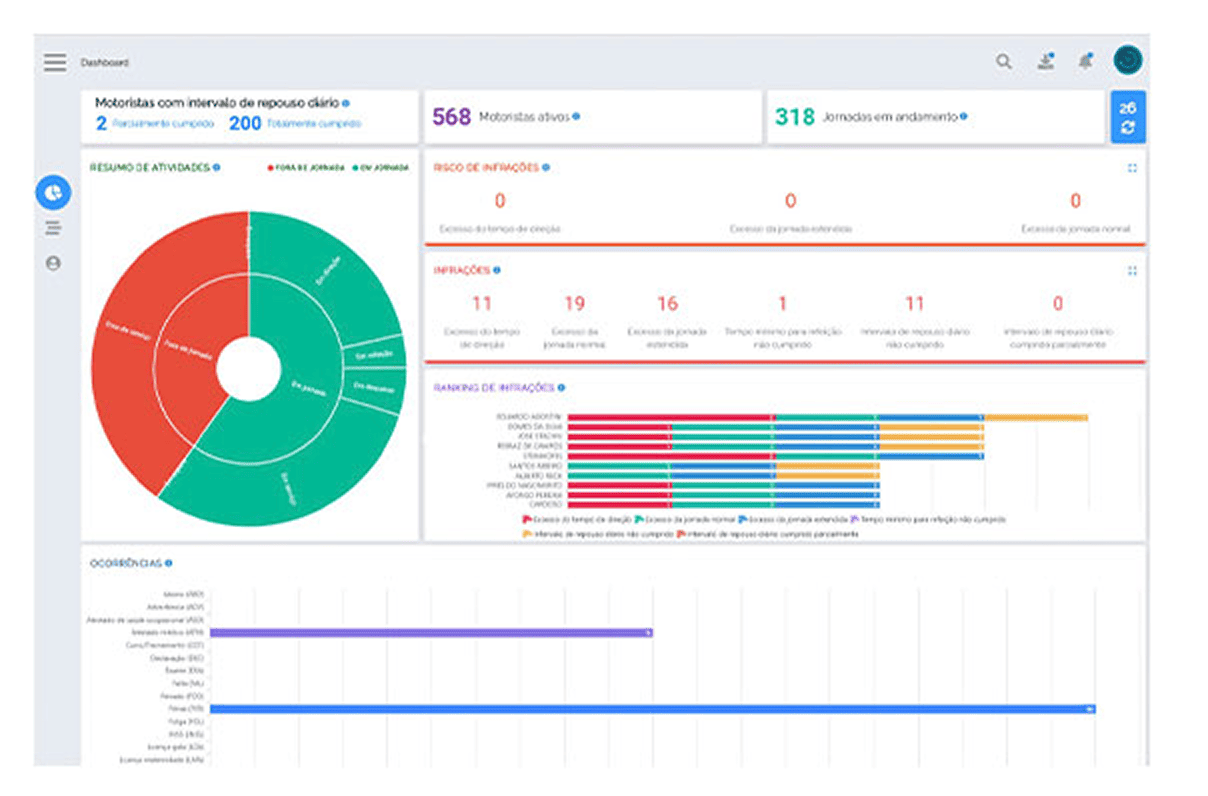Viewport: 1208px width, 796px height.
Task: Click the Dashboard breadcrumb label
Action: (105, 63)
